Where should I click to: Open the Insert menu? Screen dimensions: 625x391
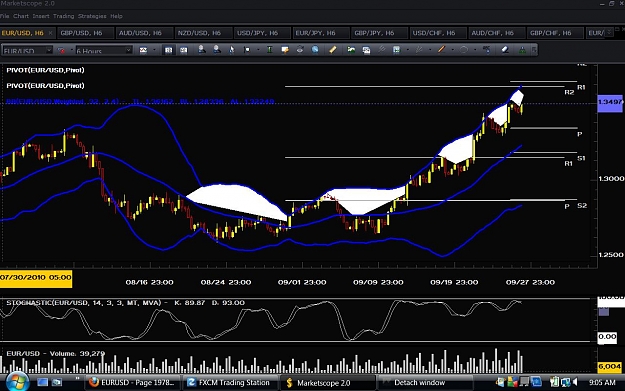41,16
